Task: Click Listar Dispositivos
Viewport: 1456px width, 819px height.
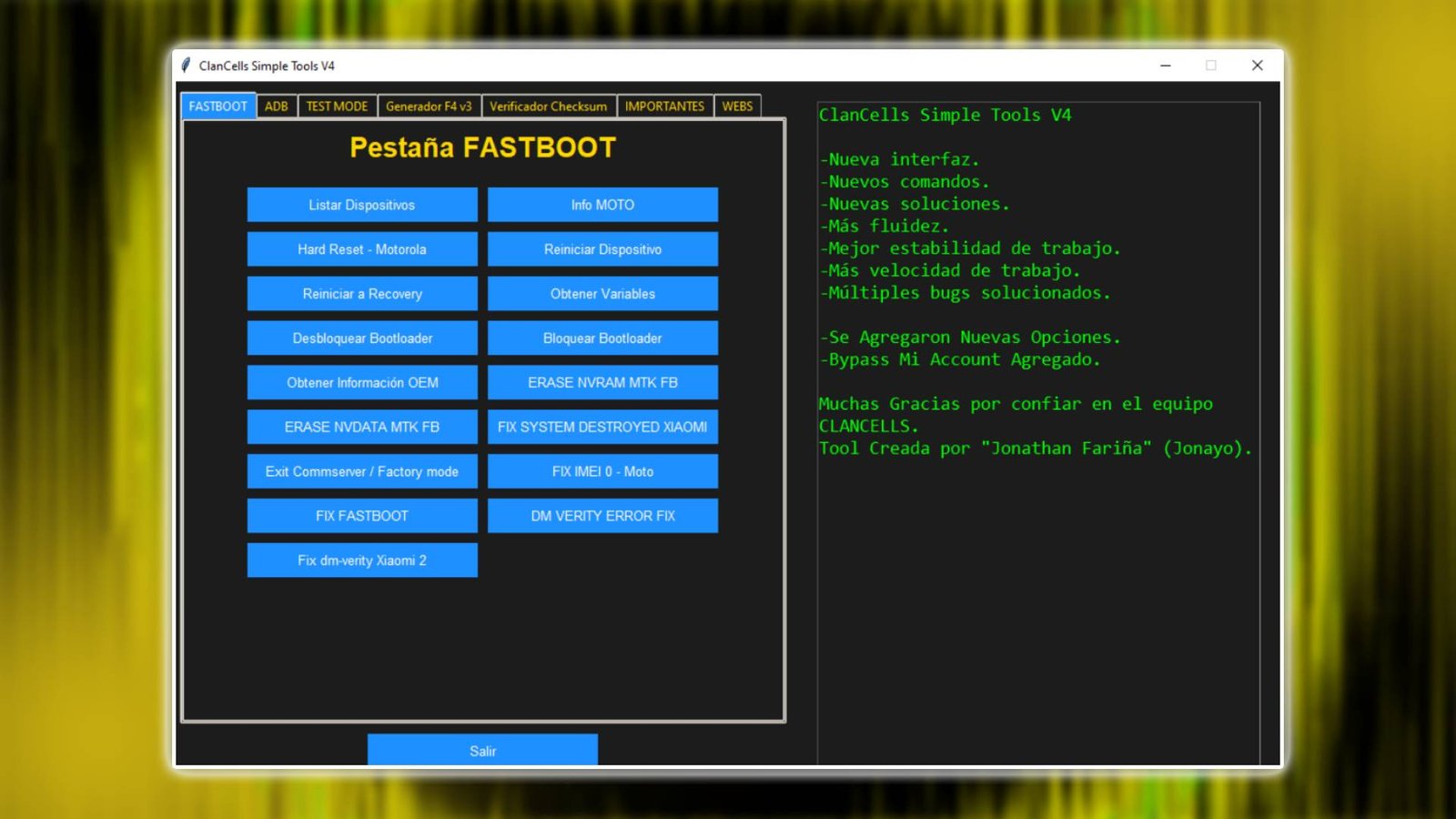Action: [361, 205]
